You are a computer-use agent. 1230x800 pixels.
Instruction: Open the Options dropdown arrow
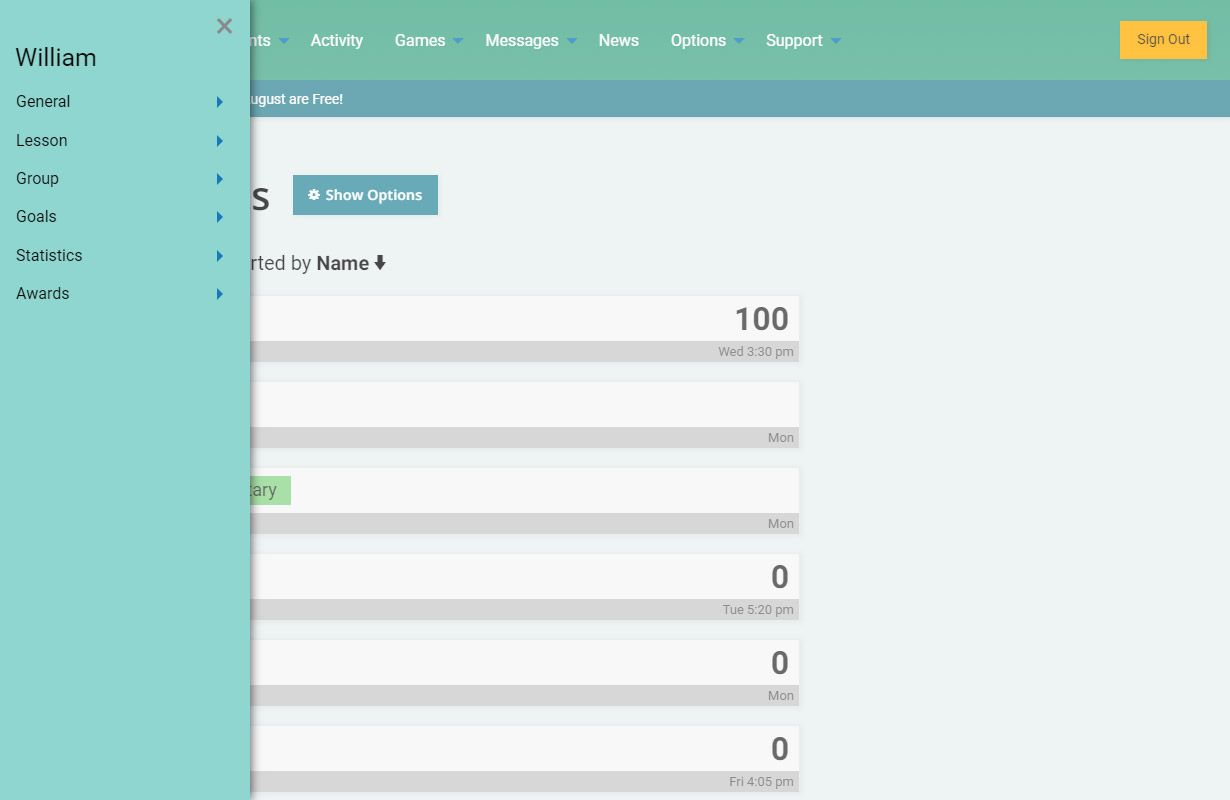tap(739, 41)
